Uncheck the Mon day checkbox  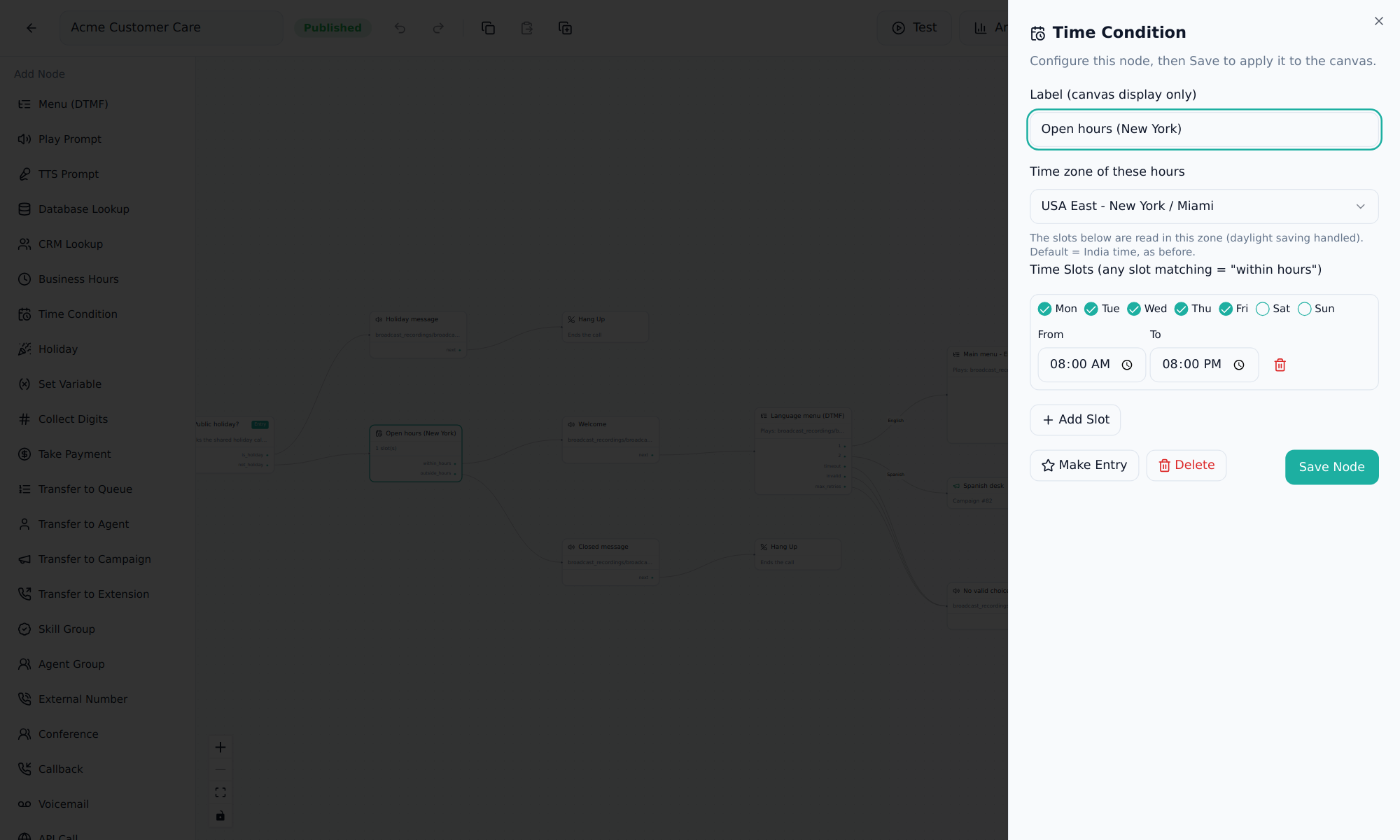[1044, 309]
